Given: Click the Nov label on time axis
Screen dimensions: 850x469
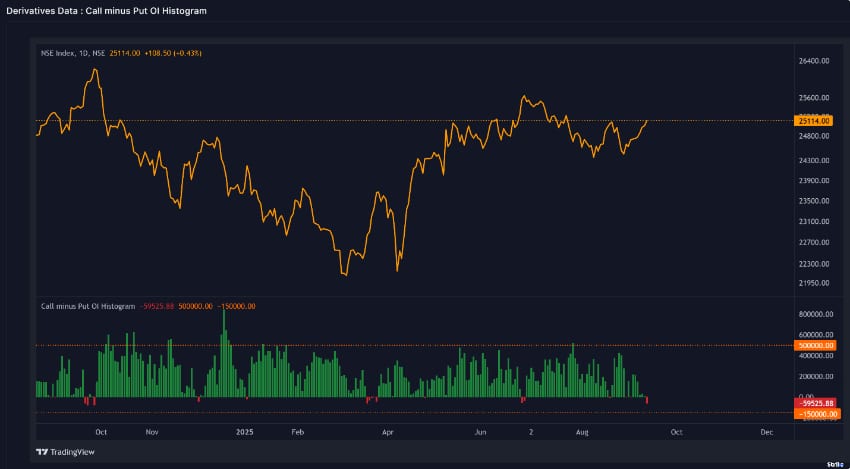Looking at the screenshot, I should tap(152, 432).
